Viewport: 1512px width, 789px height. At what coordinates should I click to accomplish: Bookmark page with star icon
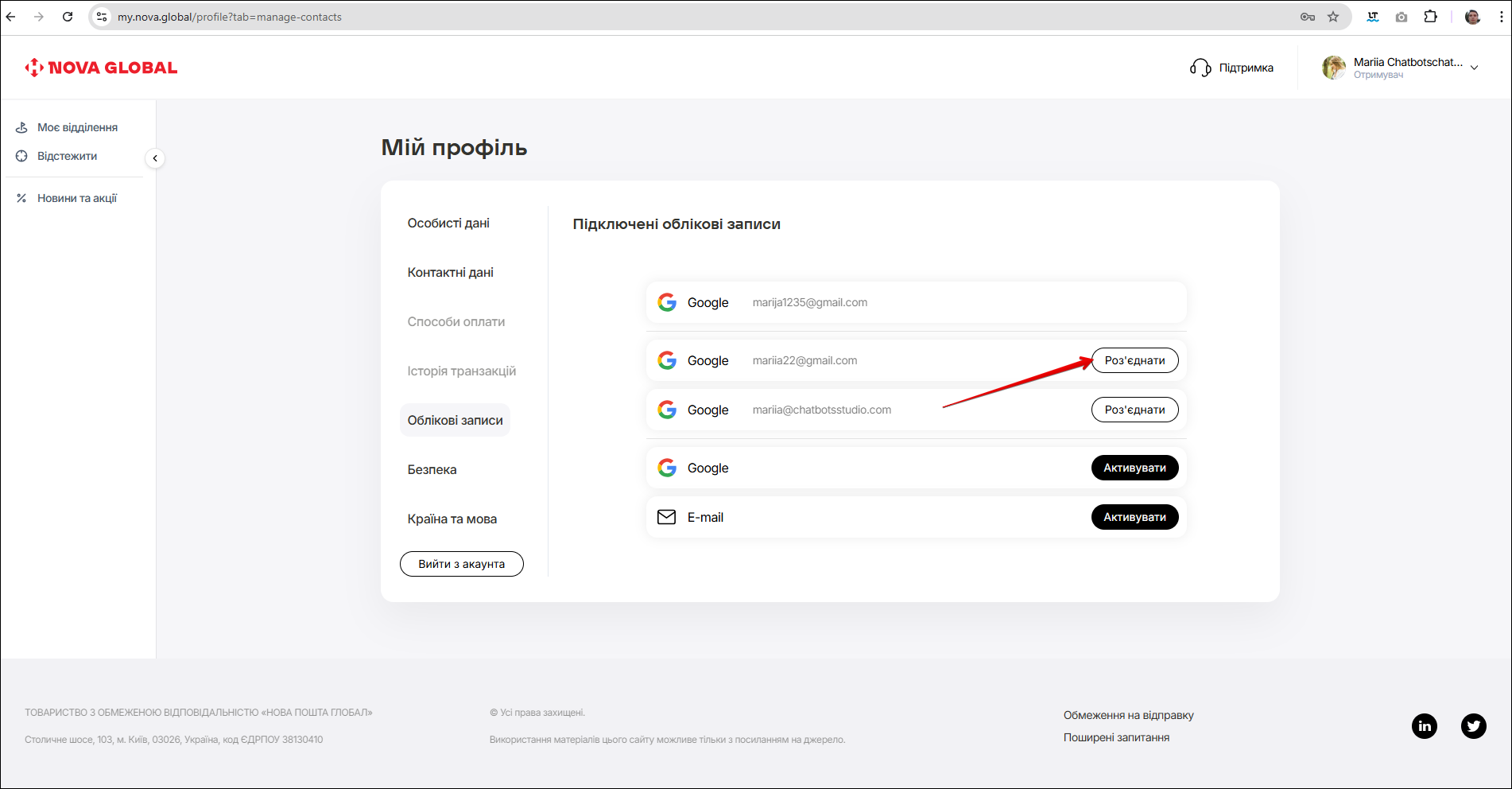pos(1333,17)
